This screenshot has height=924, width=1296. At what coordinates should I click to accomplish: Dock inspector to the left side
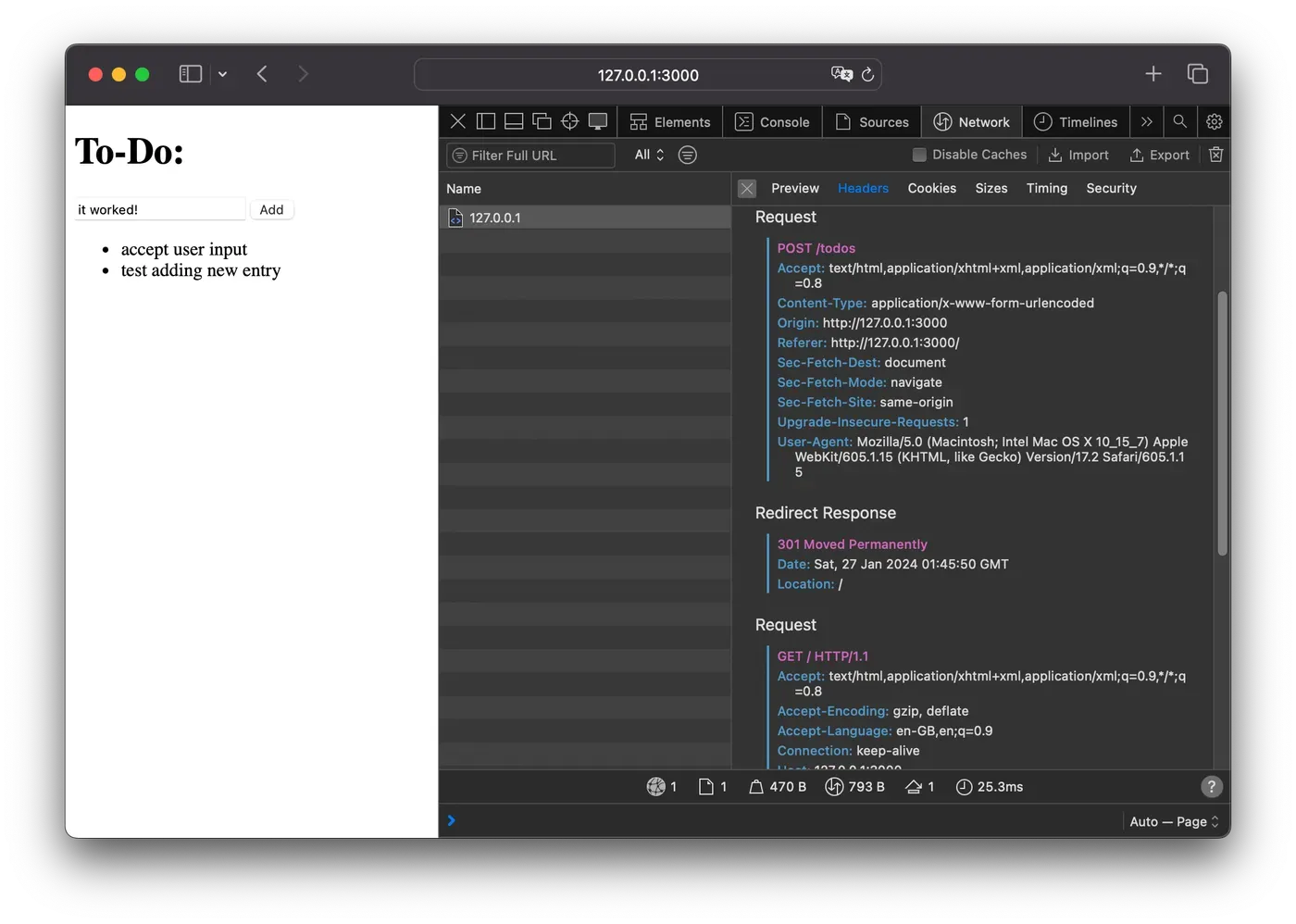486,121
